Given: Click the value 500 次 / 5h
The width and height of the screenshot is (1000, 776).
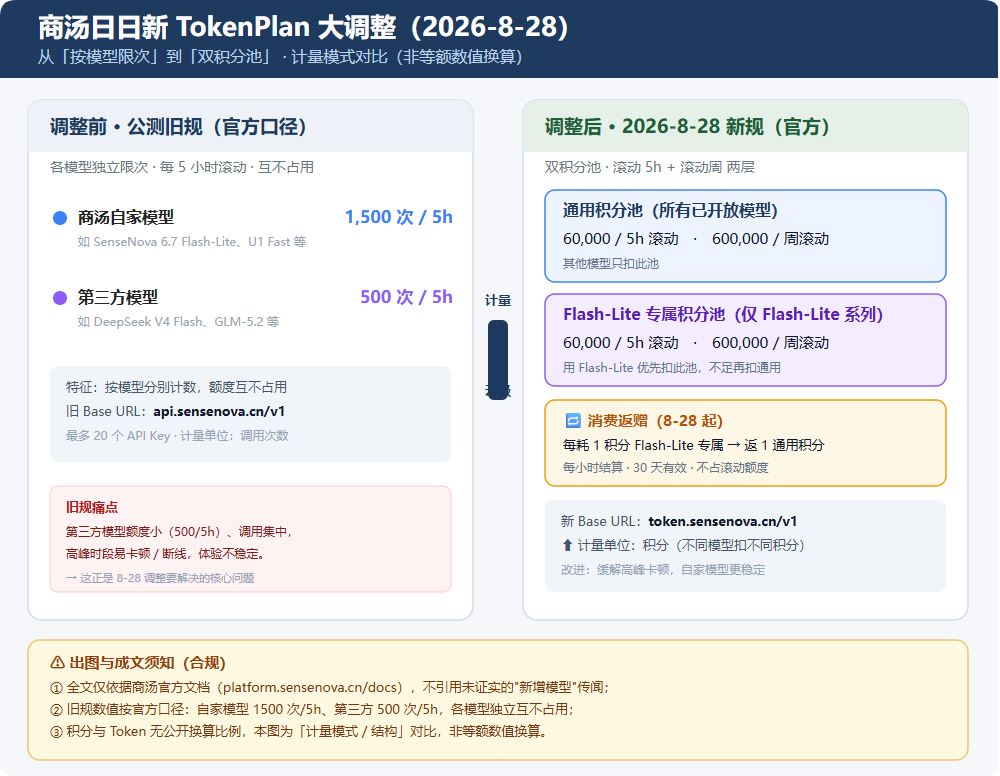Looking at the screenshot, I should point(406,296).
